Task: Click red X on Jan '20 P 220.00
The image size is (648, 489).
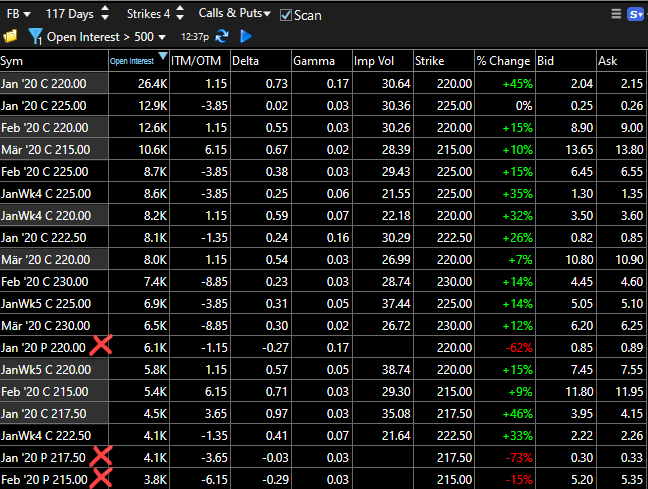Action: [x=101, y=347]
